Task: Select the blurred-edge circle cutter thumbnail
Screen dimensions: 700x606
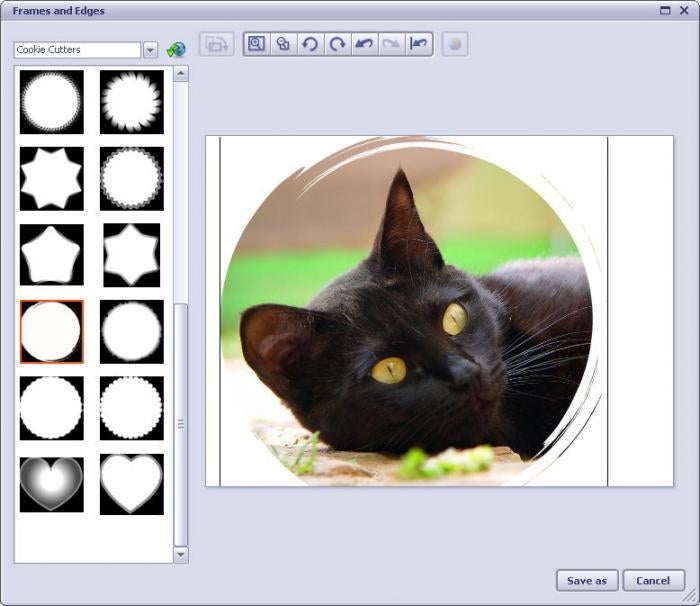Action: 132,331
